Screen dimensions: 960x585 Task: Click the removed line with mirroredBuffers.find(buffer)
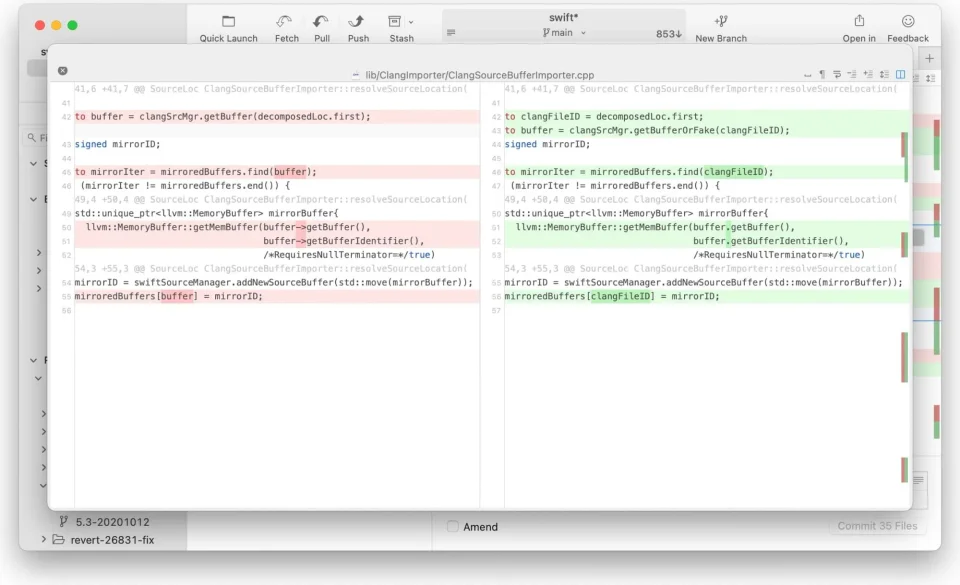[277, 172]
